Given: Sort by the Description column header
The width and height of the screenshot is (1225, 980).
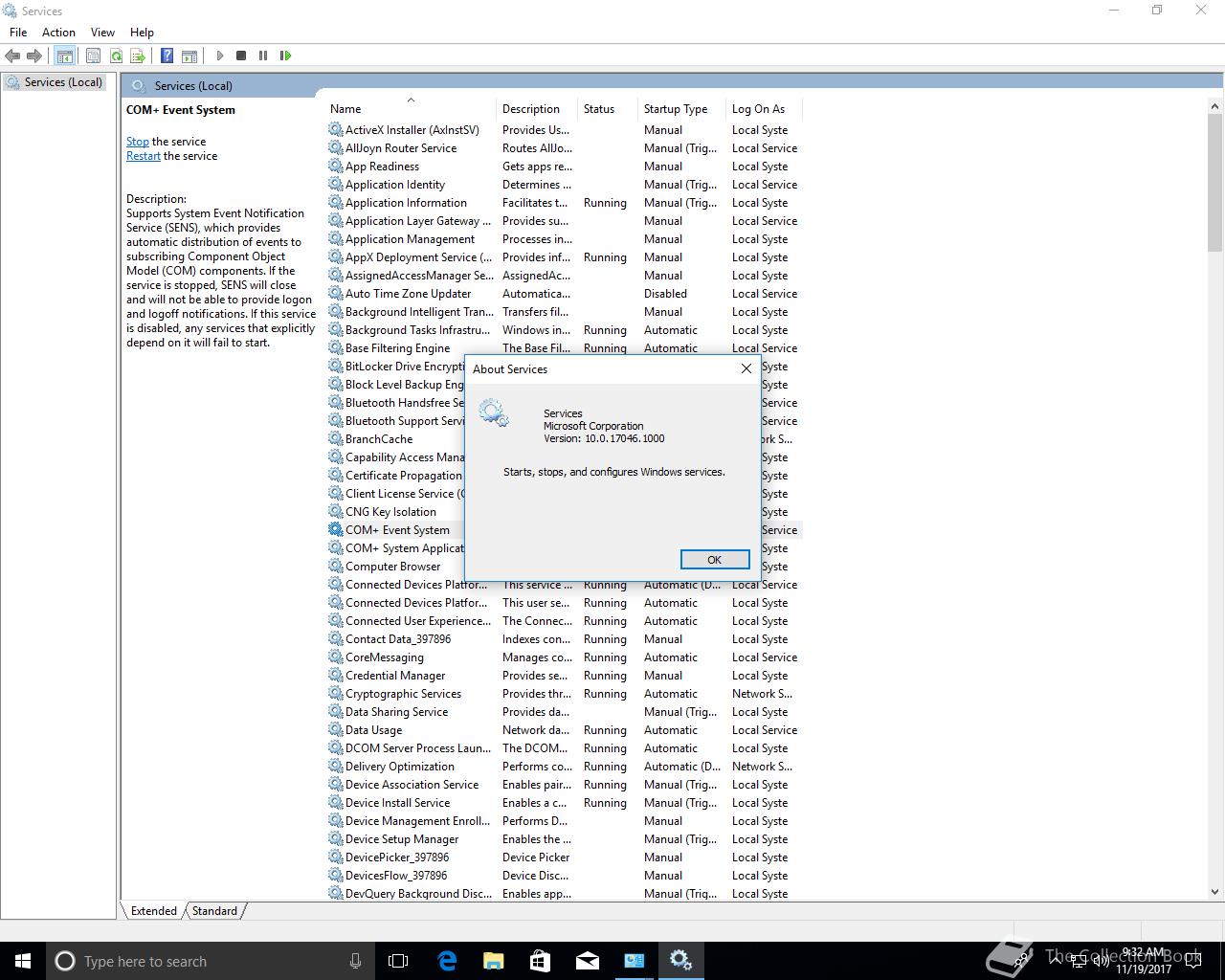Looking at the screenshot, I should (537, 108).
